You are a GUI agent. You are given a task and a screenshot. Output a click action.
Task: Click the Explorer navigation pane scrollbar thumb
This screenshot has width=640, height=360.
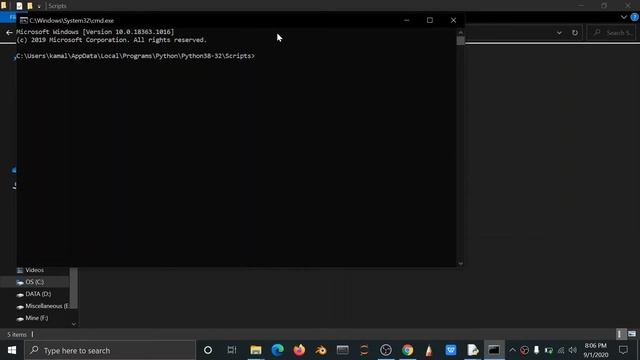coord(73,288)
